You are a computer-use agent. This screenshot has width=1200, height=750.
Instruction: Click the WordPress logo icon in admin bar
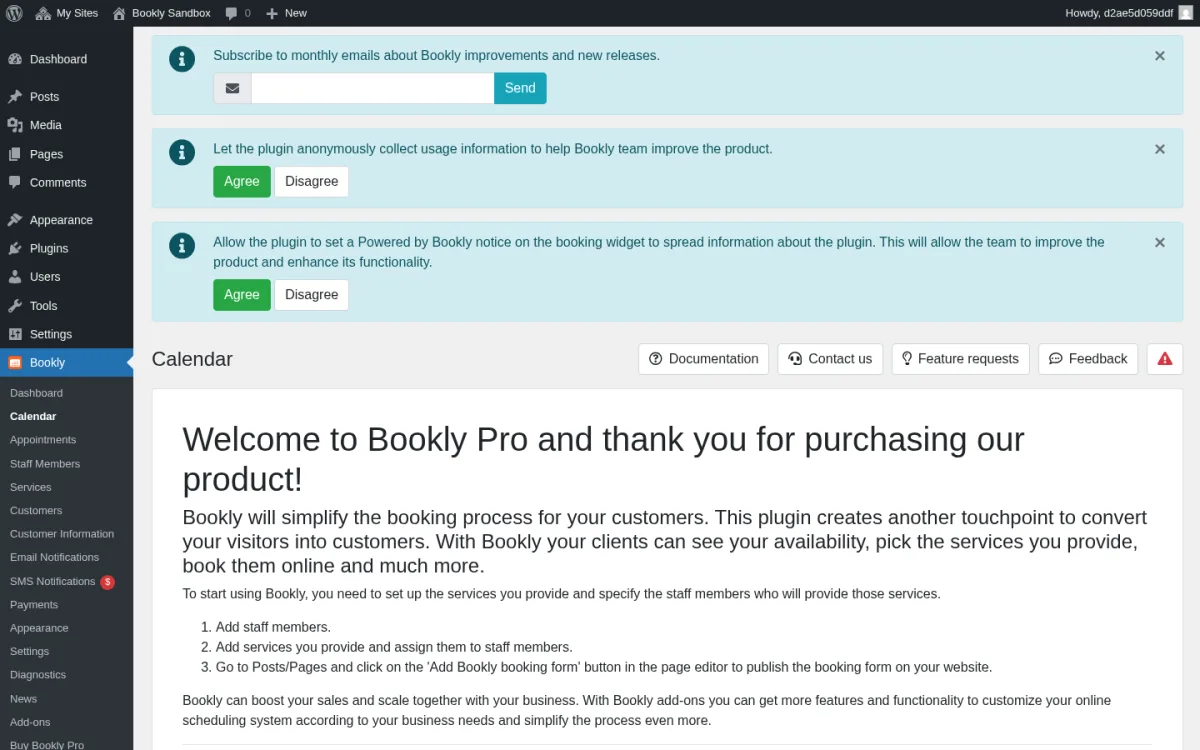tap(14, 13)
